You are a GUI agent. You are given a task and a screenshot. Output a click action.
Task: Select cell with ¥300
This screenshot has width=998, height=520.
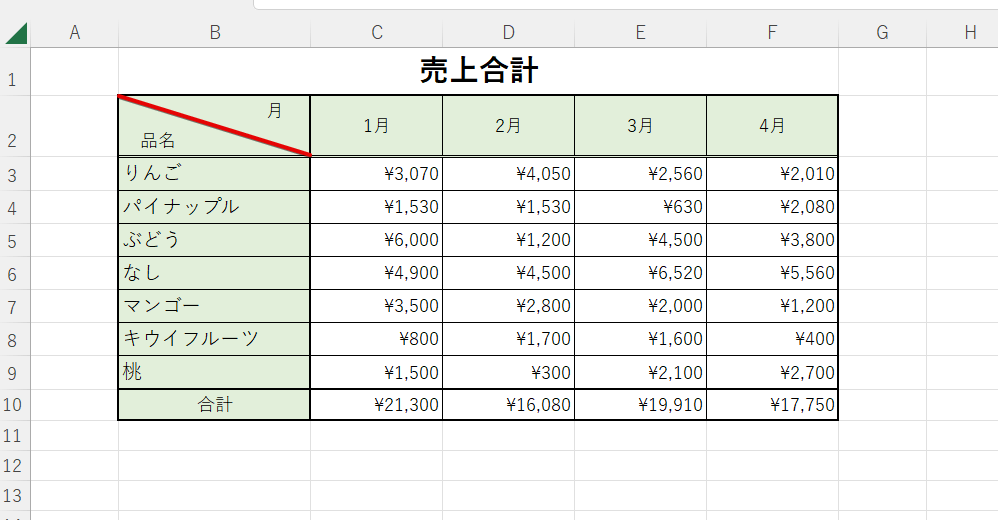pos(509,372)
